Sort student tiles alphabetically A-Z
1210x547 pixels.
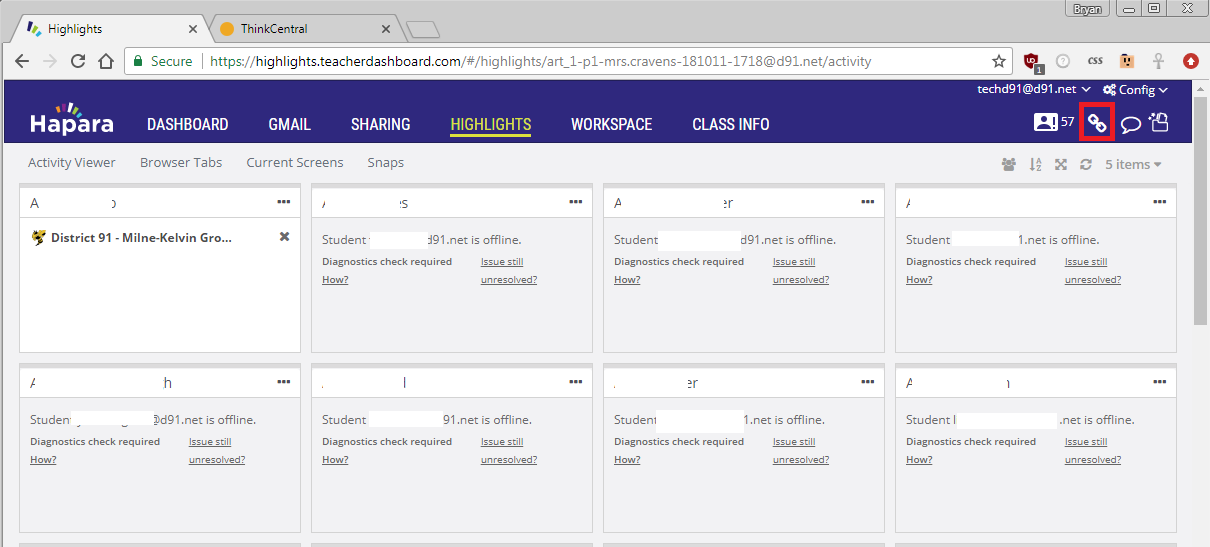(x=1035, y=164)
